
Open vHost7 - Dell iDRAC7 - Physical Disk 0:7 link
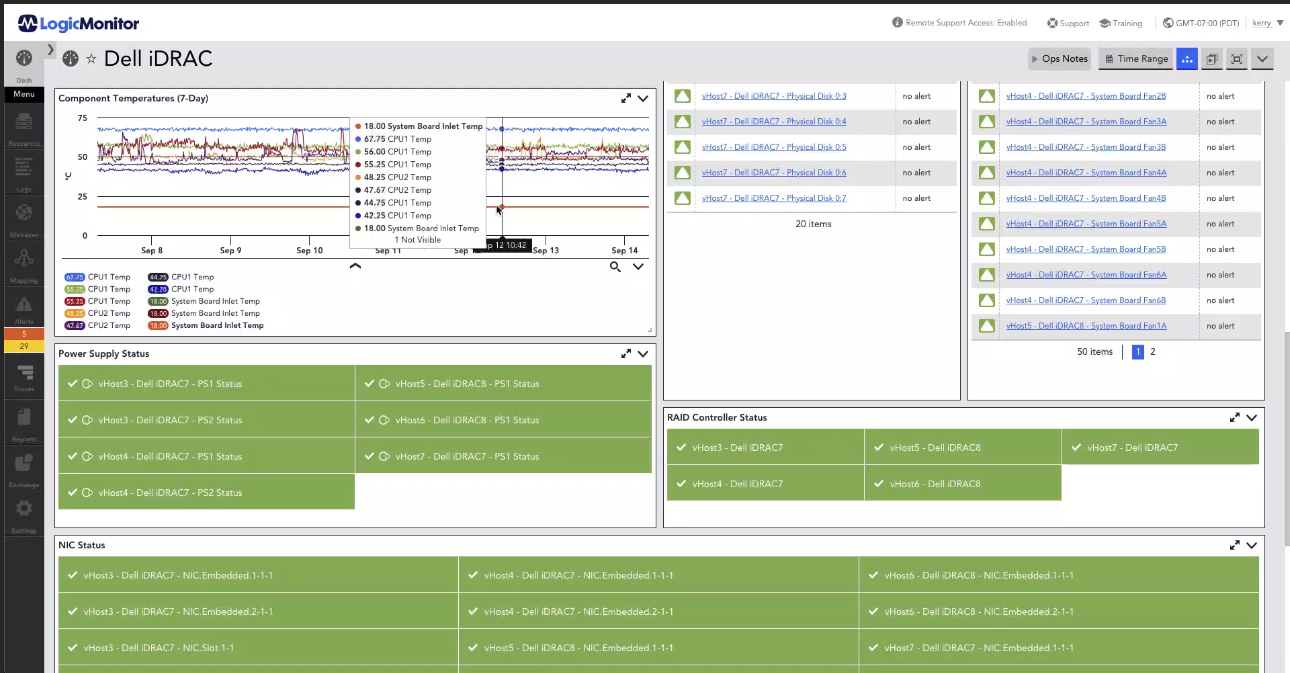pos(774,198)
